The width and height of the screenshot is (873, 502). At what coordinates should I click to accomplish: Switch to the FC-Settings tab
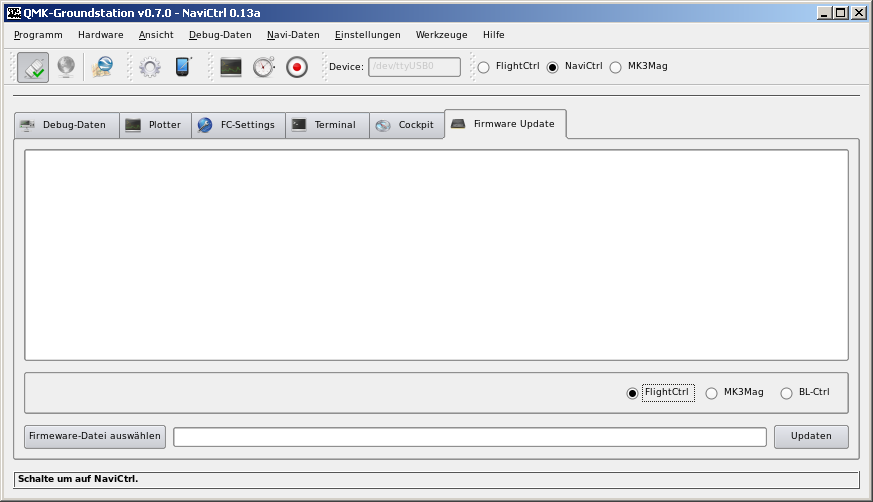pyautogui.click(x=237, y=125)
